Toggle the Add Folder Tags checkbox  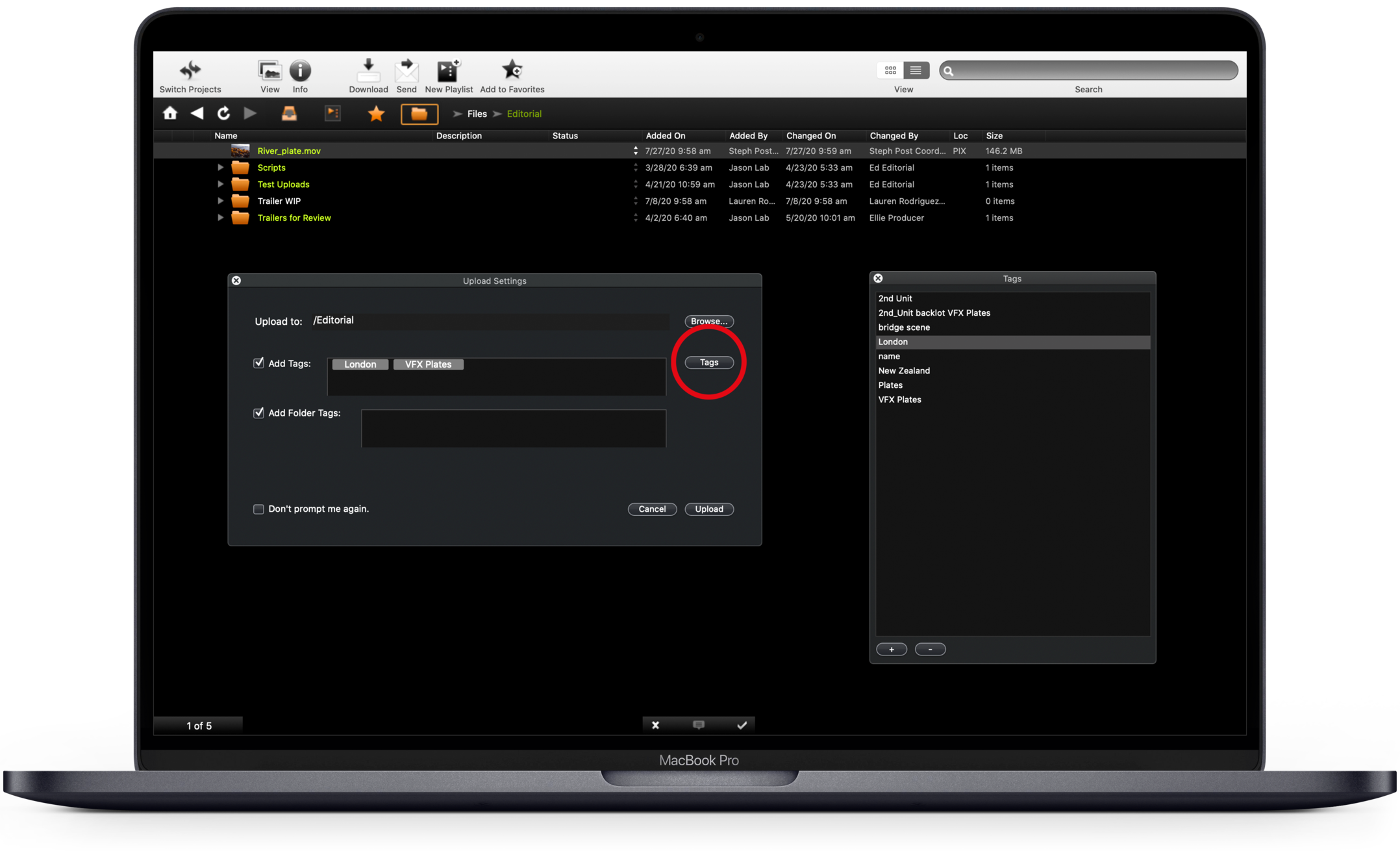(x=258, y=413)
